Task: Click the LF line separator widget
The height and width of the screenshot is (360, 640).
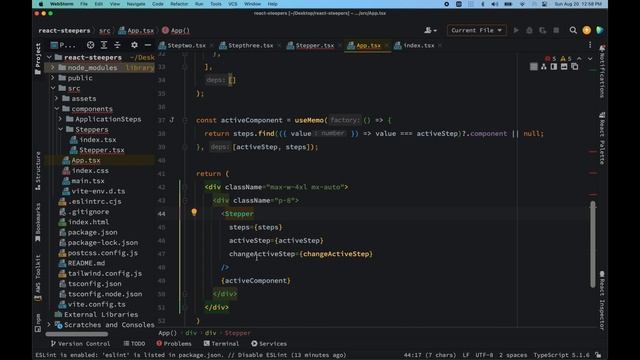Action: [x=466, y=355]
